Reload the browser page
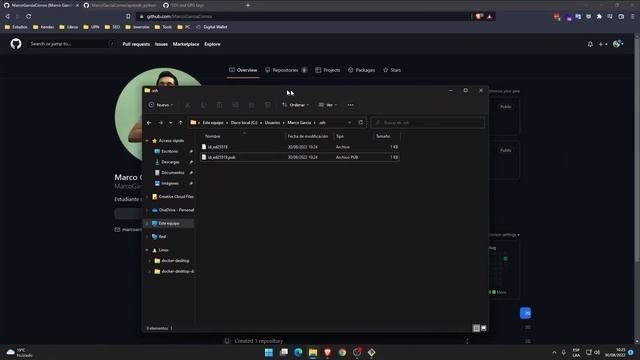 [29, 16]
